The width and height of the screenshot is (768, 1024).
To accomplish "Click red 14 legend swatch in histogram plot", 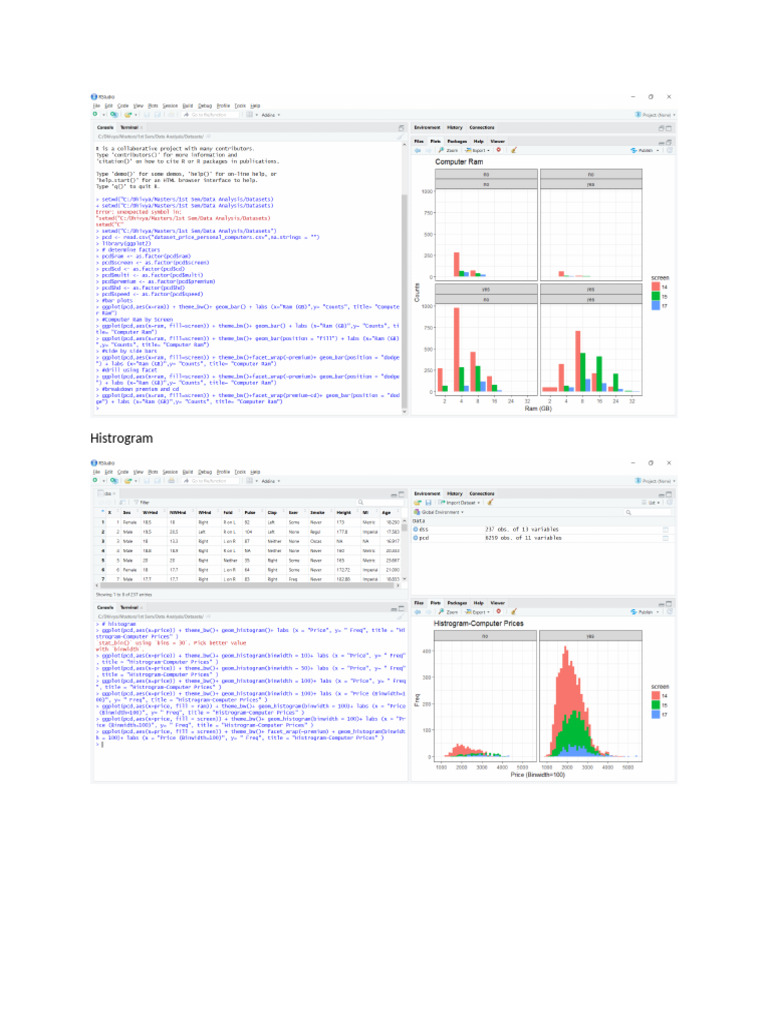I will 656,696.
